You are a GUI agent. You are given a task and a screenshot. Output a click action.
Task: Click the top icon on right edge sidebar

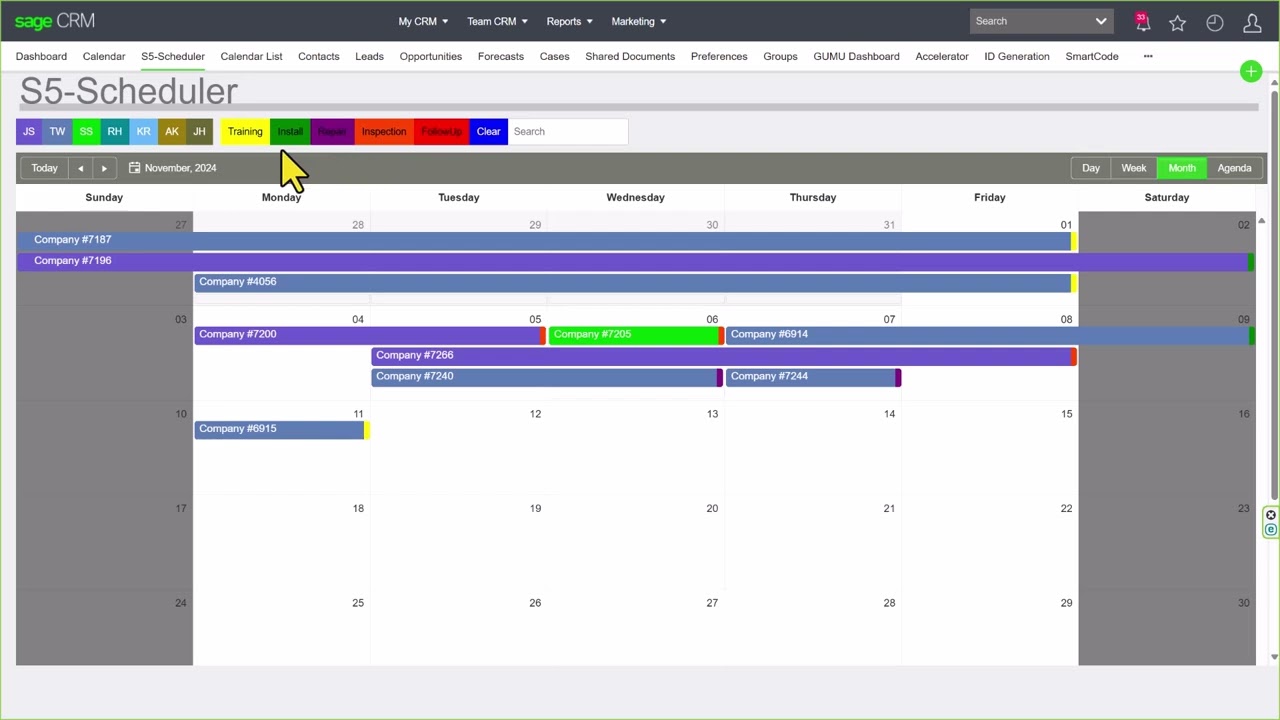pyautogui.click(x=1271, y=516)
